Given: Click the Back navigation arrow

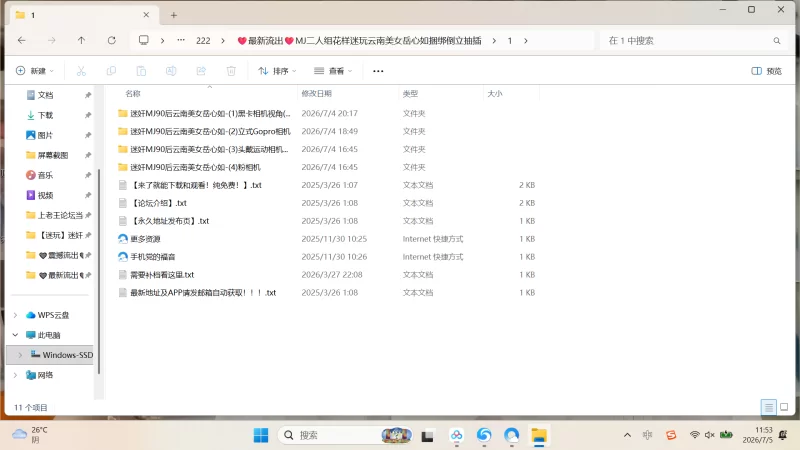Looking at the screenshot, I should [21, 40].
